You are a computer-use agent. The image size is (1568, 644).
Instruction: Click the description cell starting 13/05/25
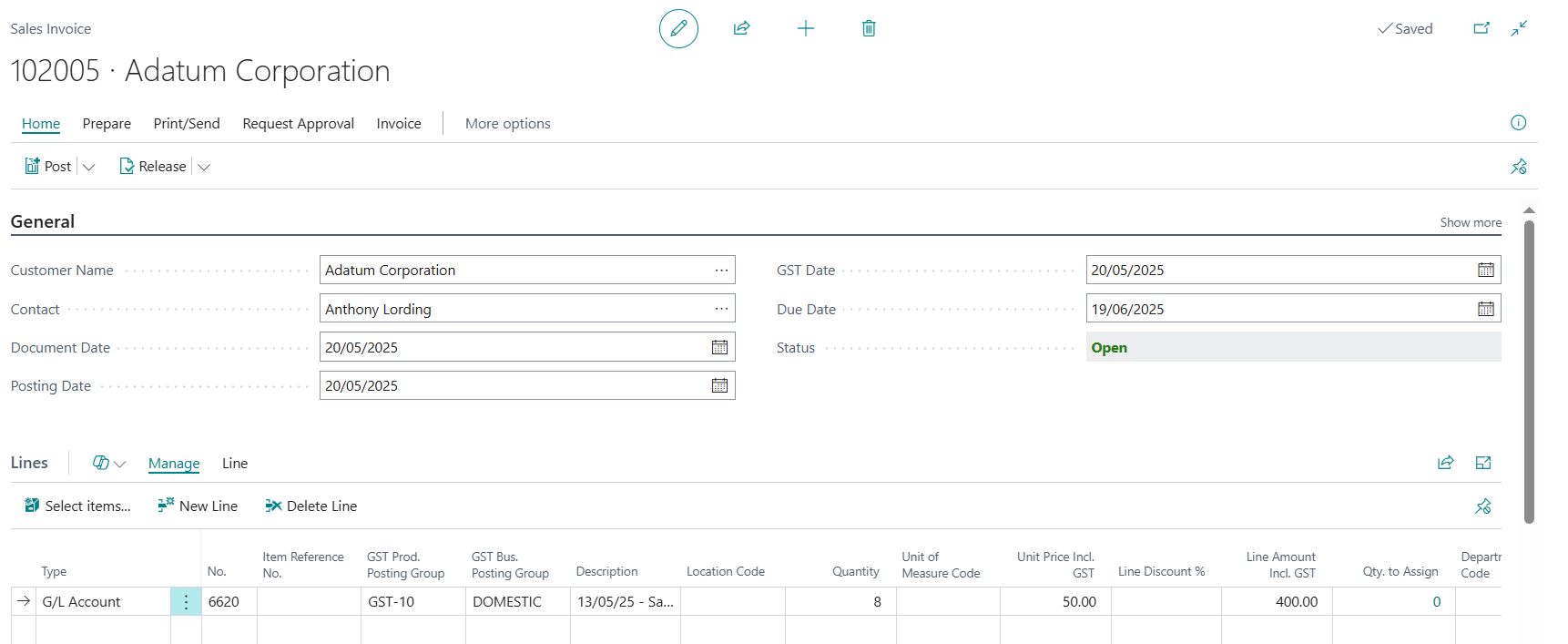pyautogui.click(x=626, y=602)
